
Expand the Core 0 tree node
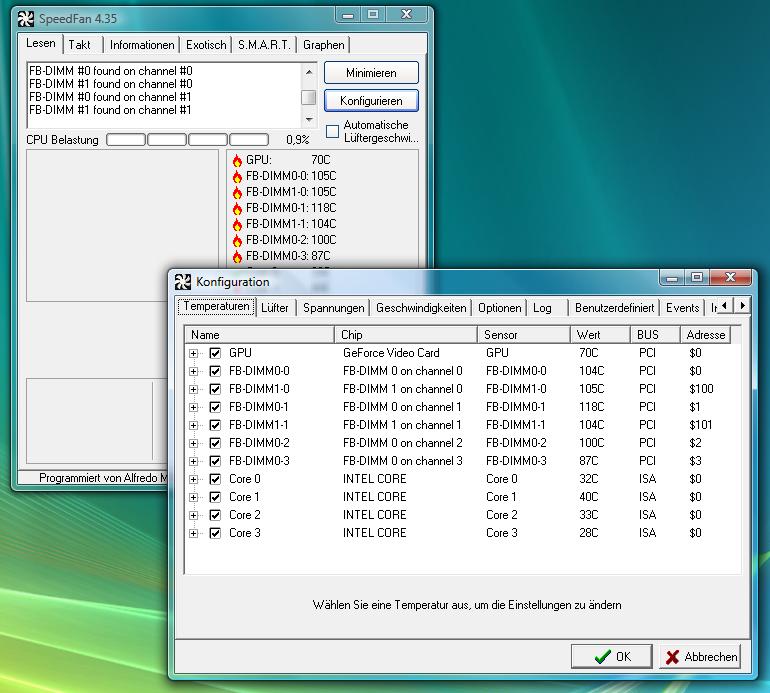pos(193,479)
